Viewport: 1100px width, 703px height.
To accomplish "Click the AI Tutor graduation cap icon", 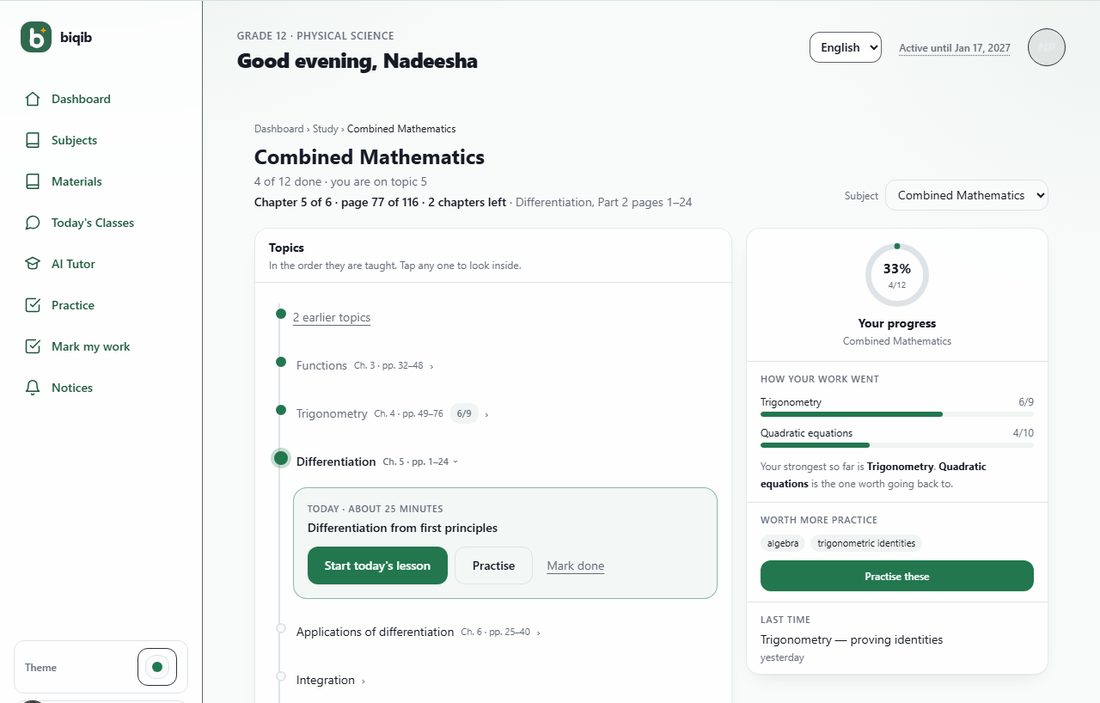I will pyautogui.click(x=32, y=264).
